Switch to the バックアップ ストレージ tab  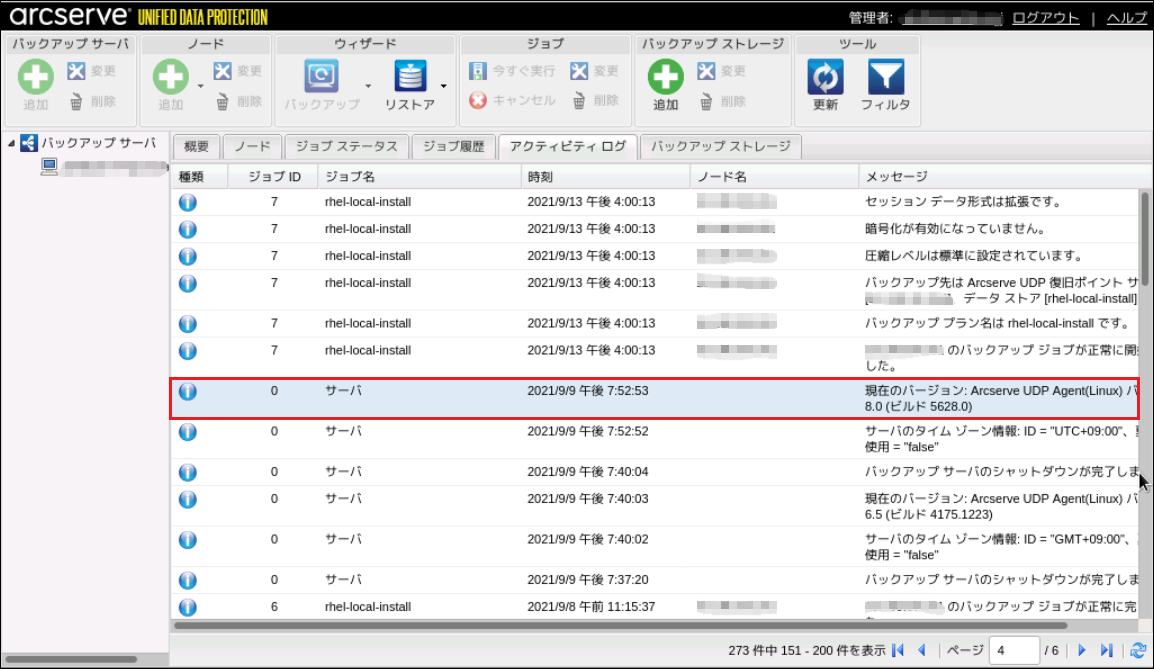point(721,146)
